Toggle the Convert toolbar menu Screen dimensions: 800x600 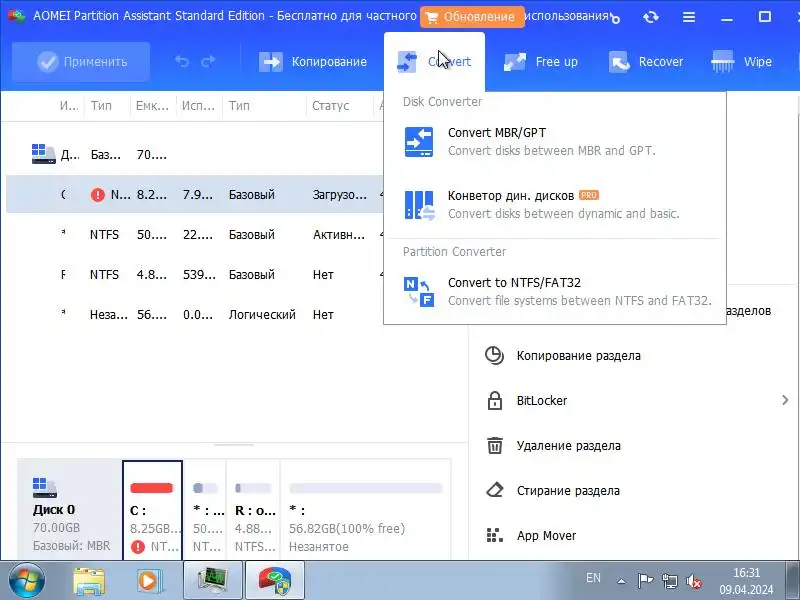coord(434,62)
